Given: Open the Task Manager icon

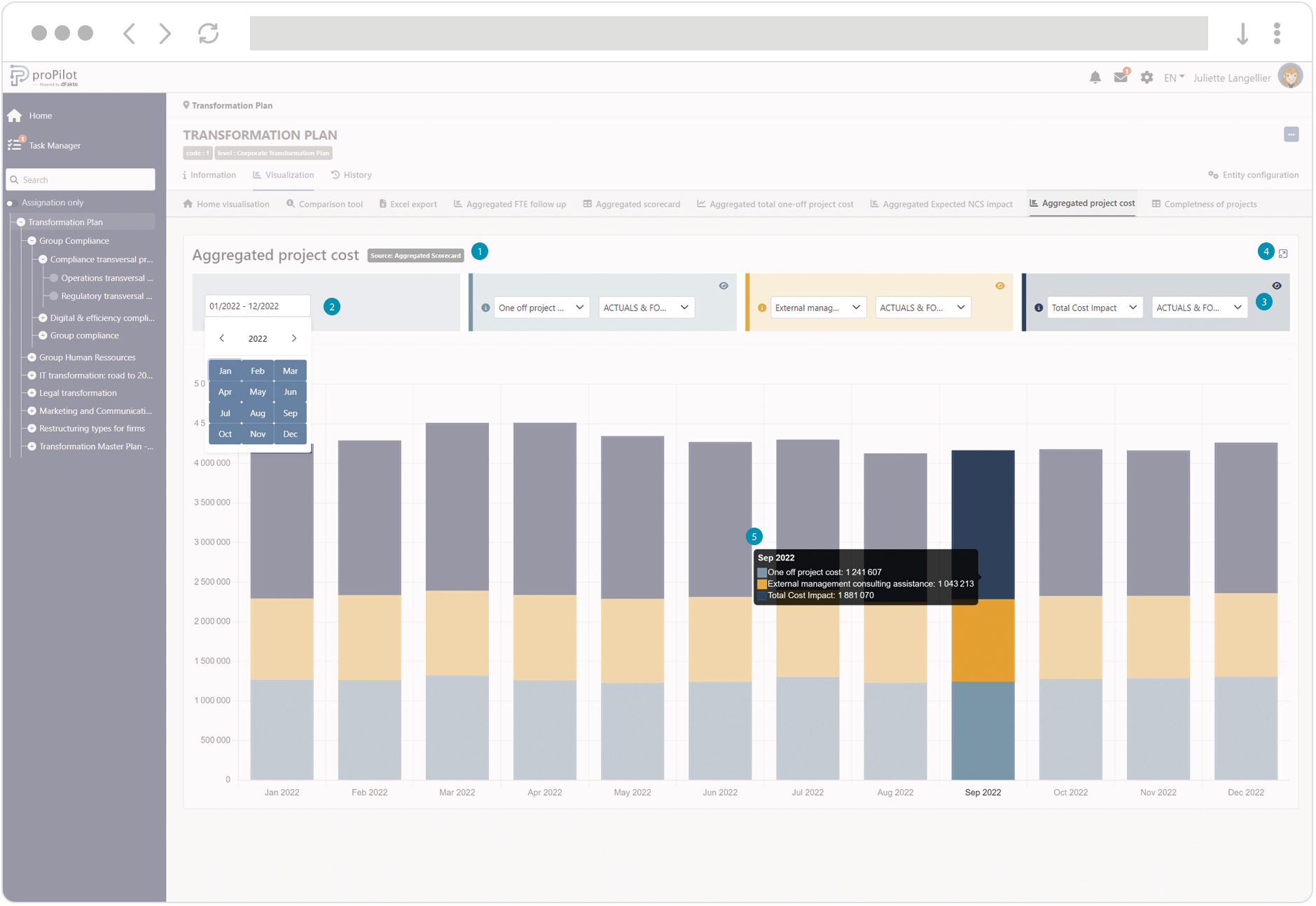Looking at the screenshot, I should 15,145.
